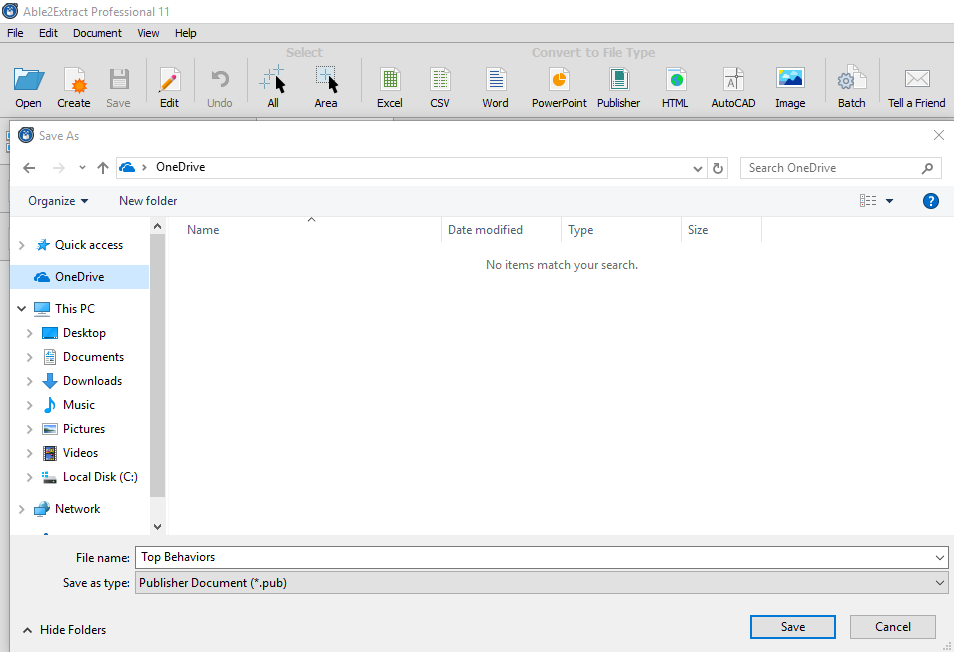Viewport: 954px width, 652px height.
Task: Select Pictures in the navigation pane
Action: pos(83,429)
